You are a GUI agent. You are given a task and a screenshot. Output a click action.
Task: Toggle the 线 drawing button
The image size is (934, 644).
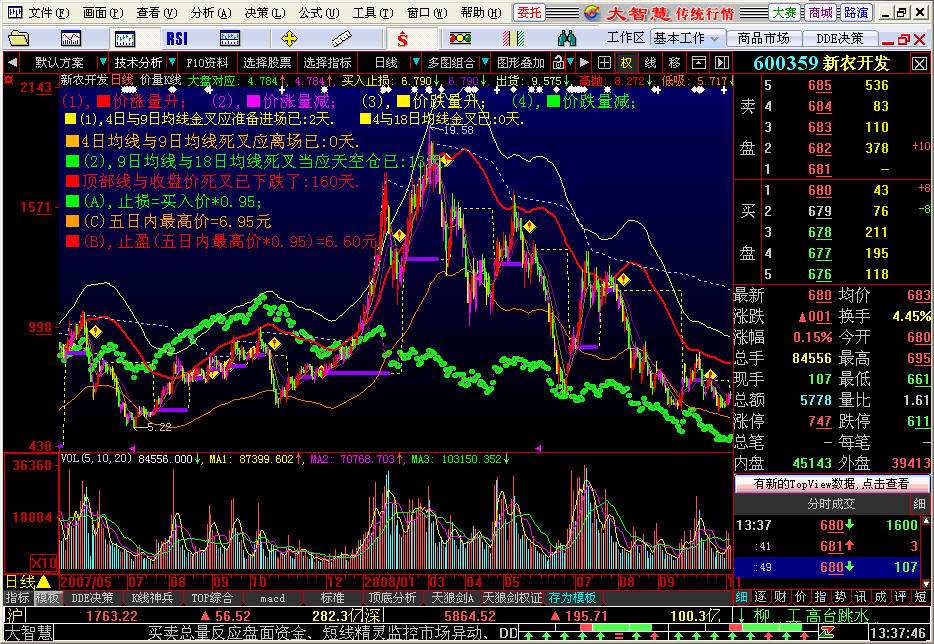650,62
